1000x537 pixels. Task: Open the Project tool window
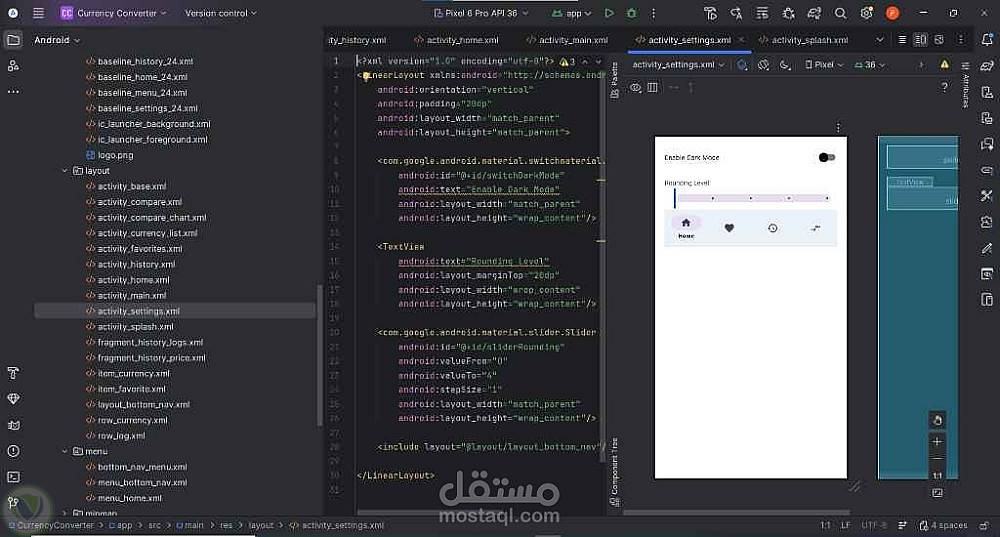point(13,40)
